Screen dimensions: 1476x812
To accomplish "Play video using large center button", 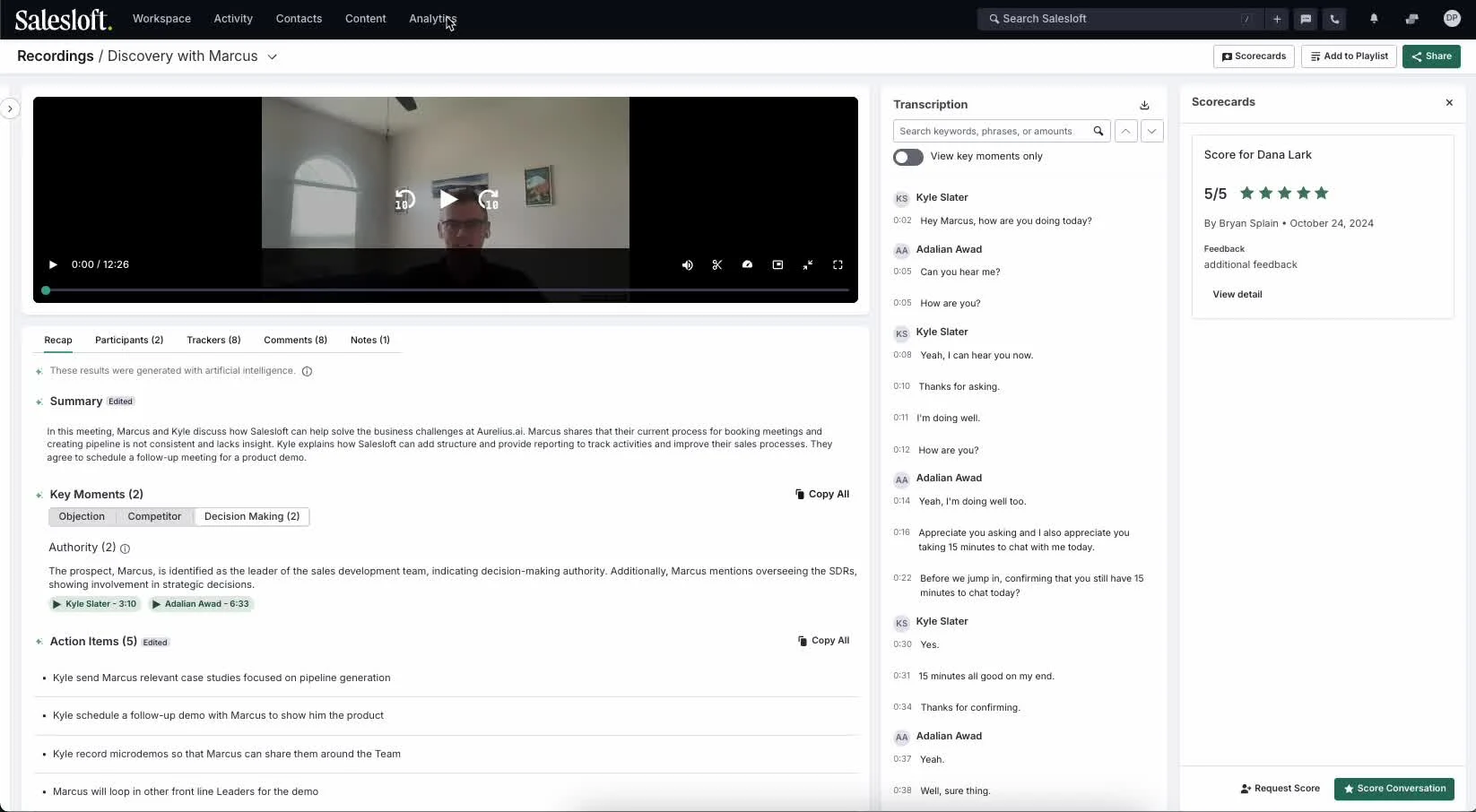I will (x=448, y=199).
